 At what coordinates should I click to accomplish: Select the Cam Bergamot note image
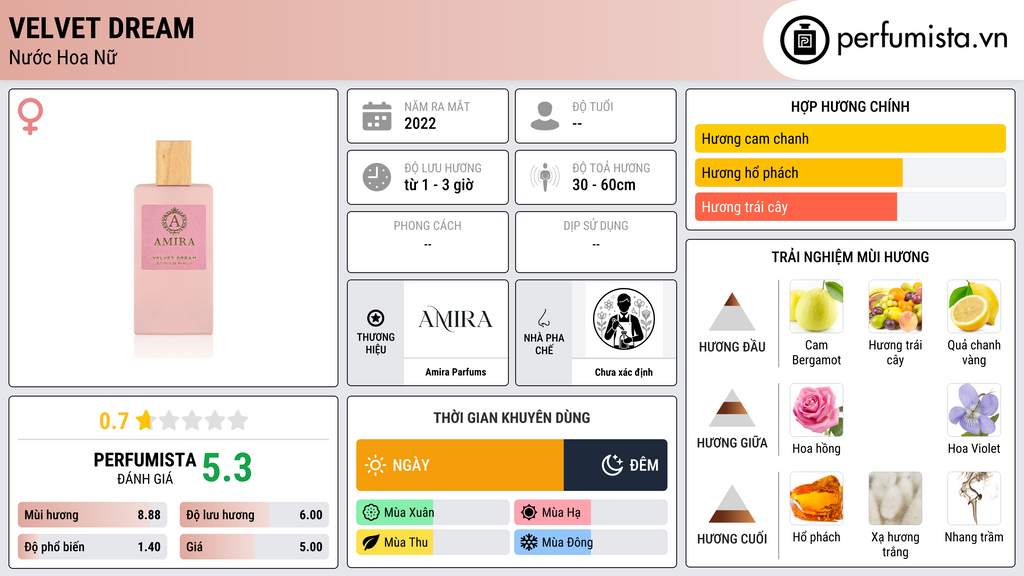[816, 306]
